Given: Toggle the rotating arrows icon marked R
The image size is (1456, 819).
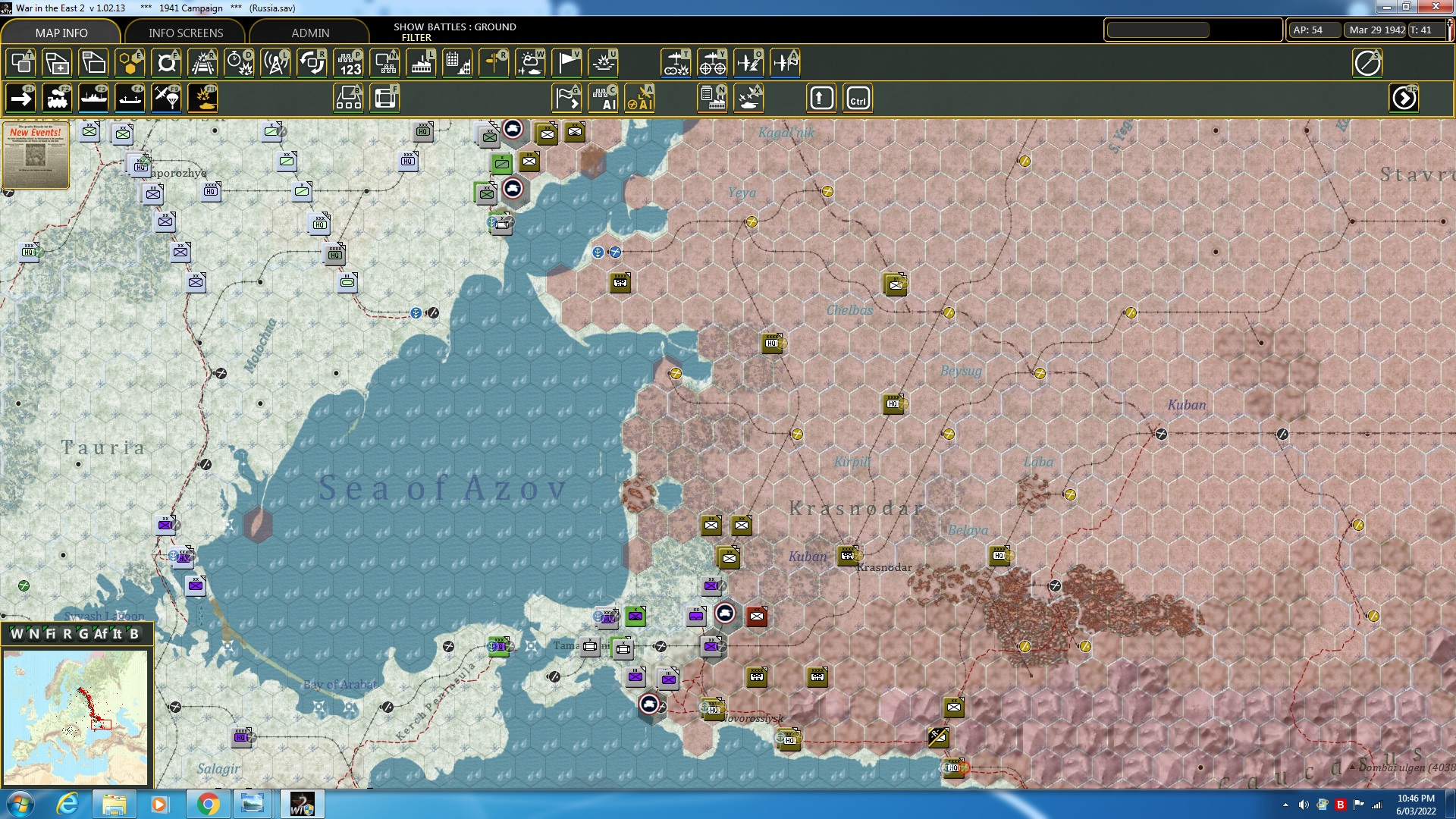Looking at the screenshot, I should tap(312, 63).
